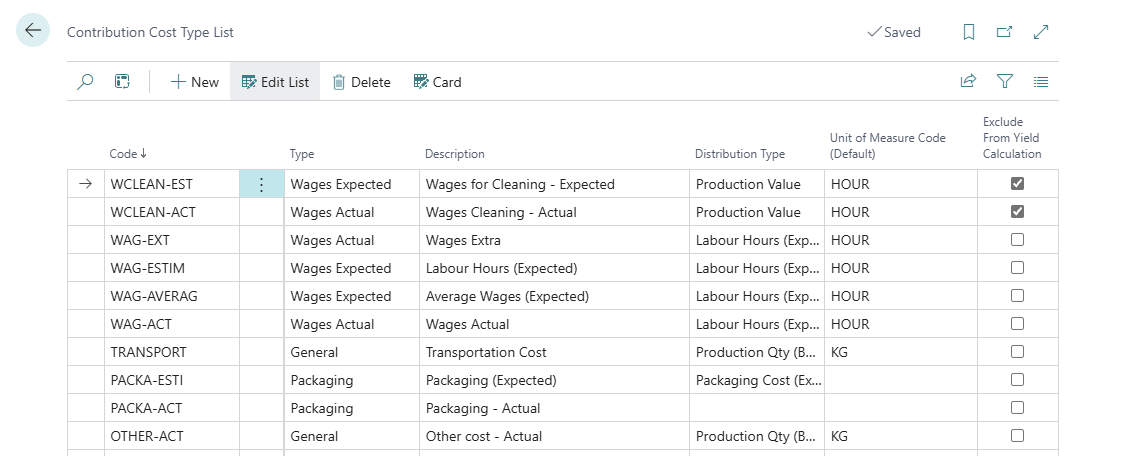Click the analysis mode icon beside search

(x=122, y=82)
